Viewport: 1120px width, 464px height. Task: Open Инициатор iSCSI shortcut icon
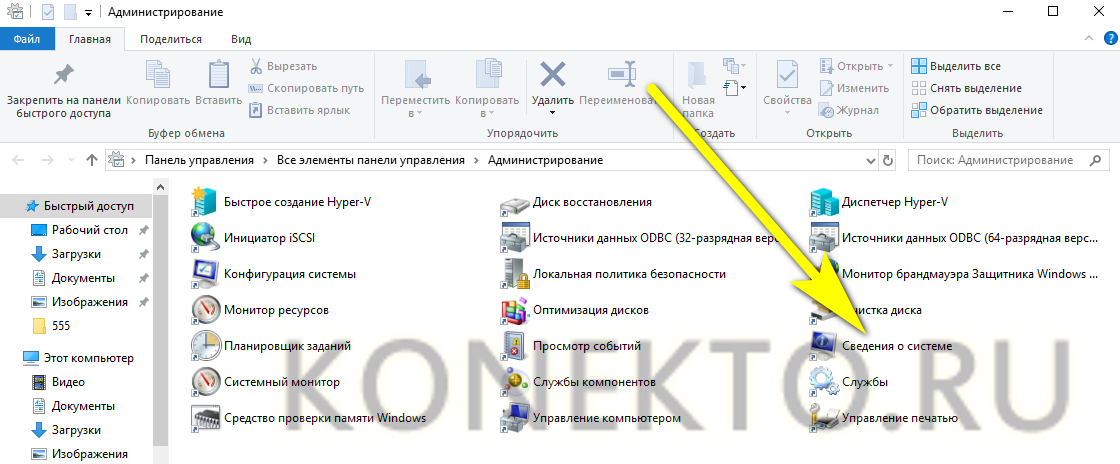[x=205, y=238]
